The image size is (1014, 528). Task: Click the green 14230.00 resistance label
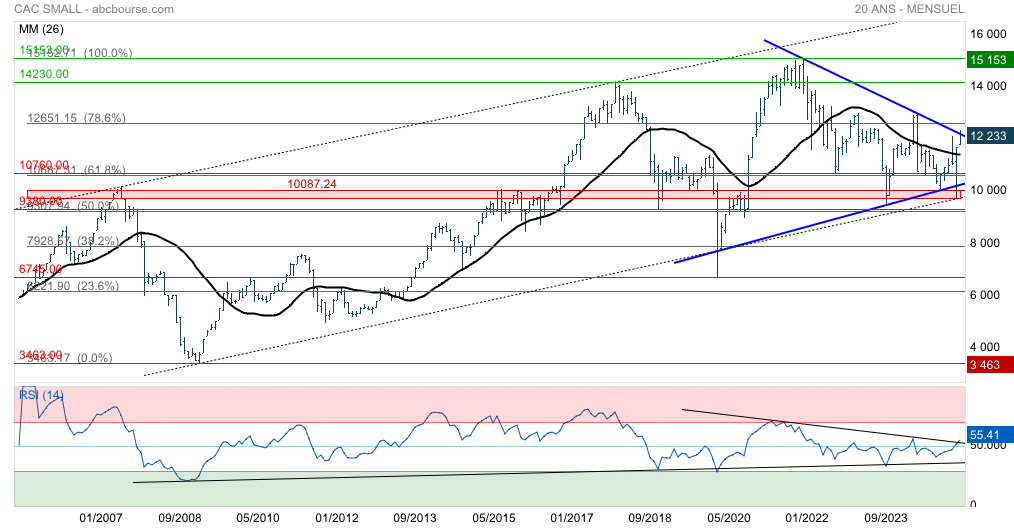tap(44, 74)
